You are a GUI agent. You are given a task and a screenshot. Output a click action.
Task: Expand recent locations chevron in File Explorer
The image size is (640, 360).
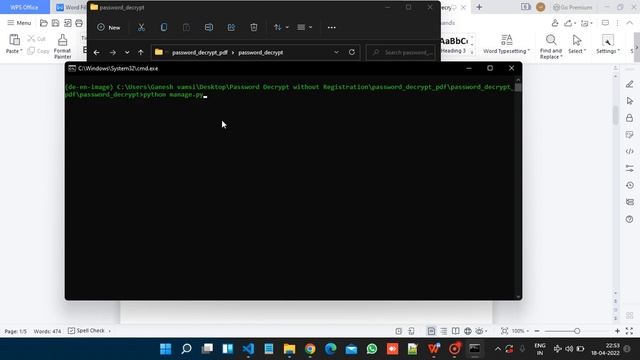pos(127,52)
